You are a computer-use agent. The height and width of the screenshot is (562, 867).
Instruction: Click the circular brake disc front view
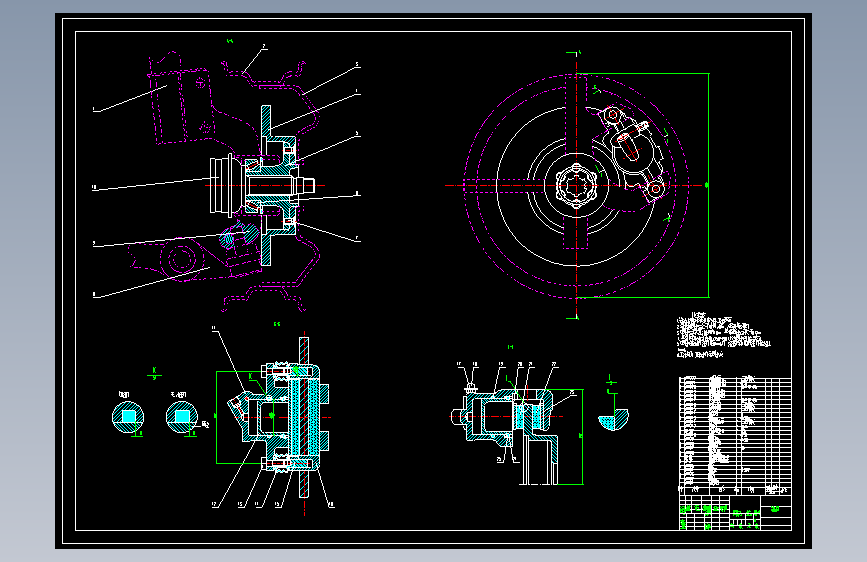[x=576, y=186]
